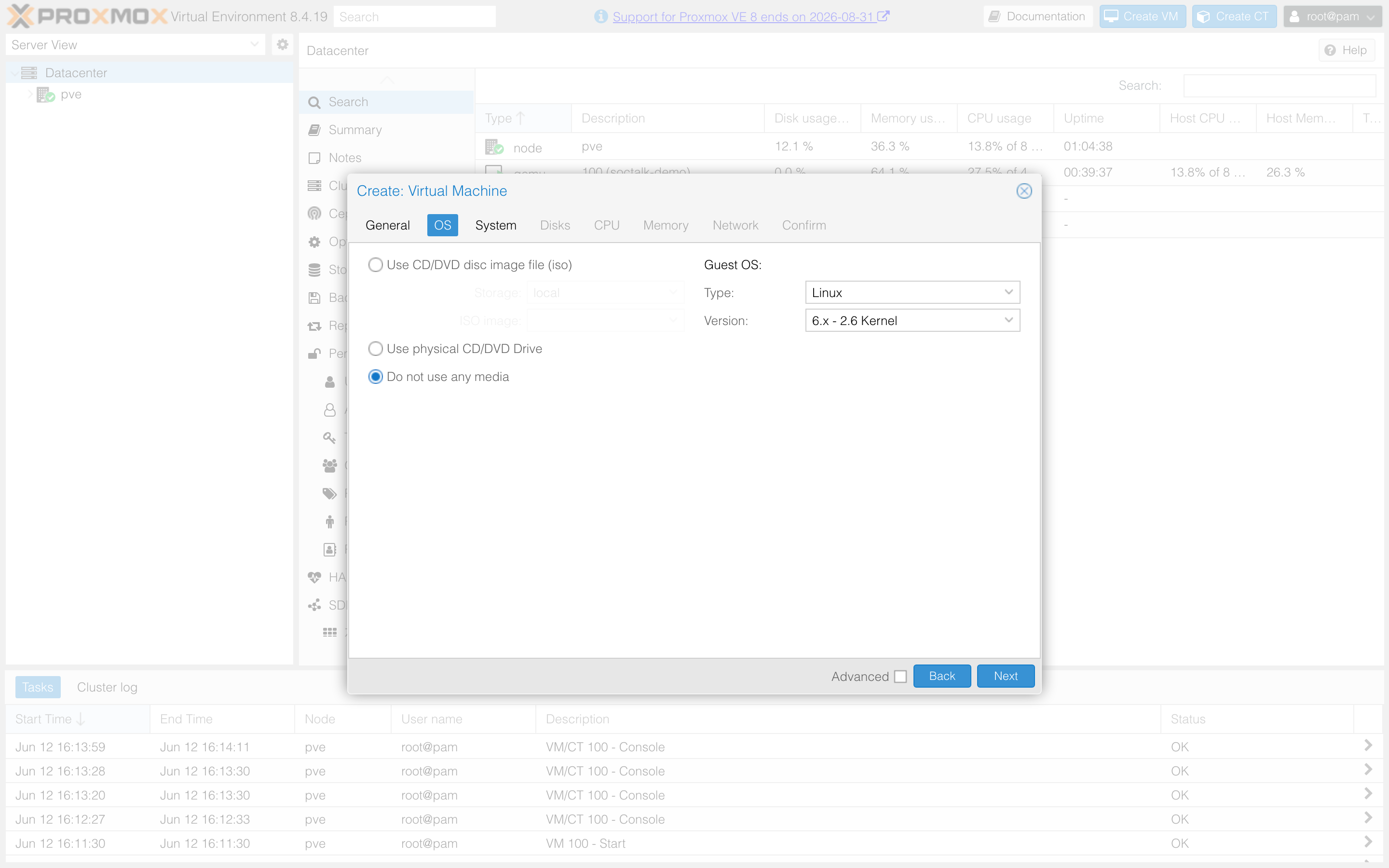Click the Summary book icon in sidebar
Viewport: 1389px width, 868px height.
[314, 130]
